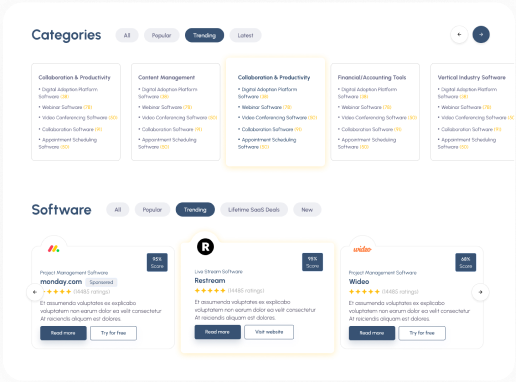This screenshot has width=516, height=382.
Task: Click Video Conferencing Software in Content Management card
Action: click(x=178, y=118)
